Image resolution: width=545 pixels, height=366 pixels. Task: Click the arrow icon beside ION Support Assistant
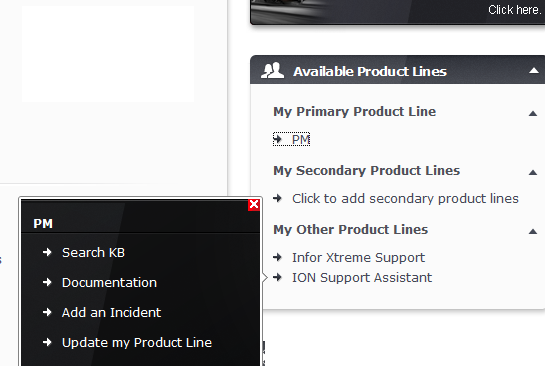click(x=277, y=277)
